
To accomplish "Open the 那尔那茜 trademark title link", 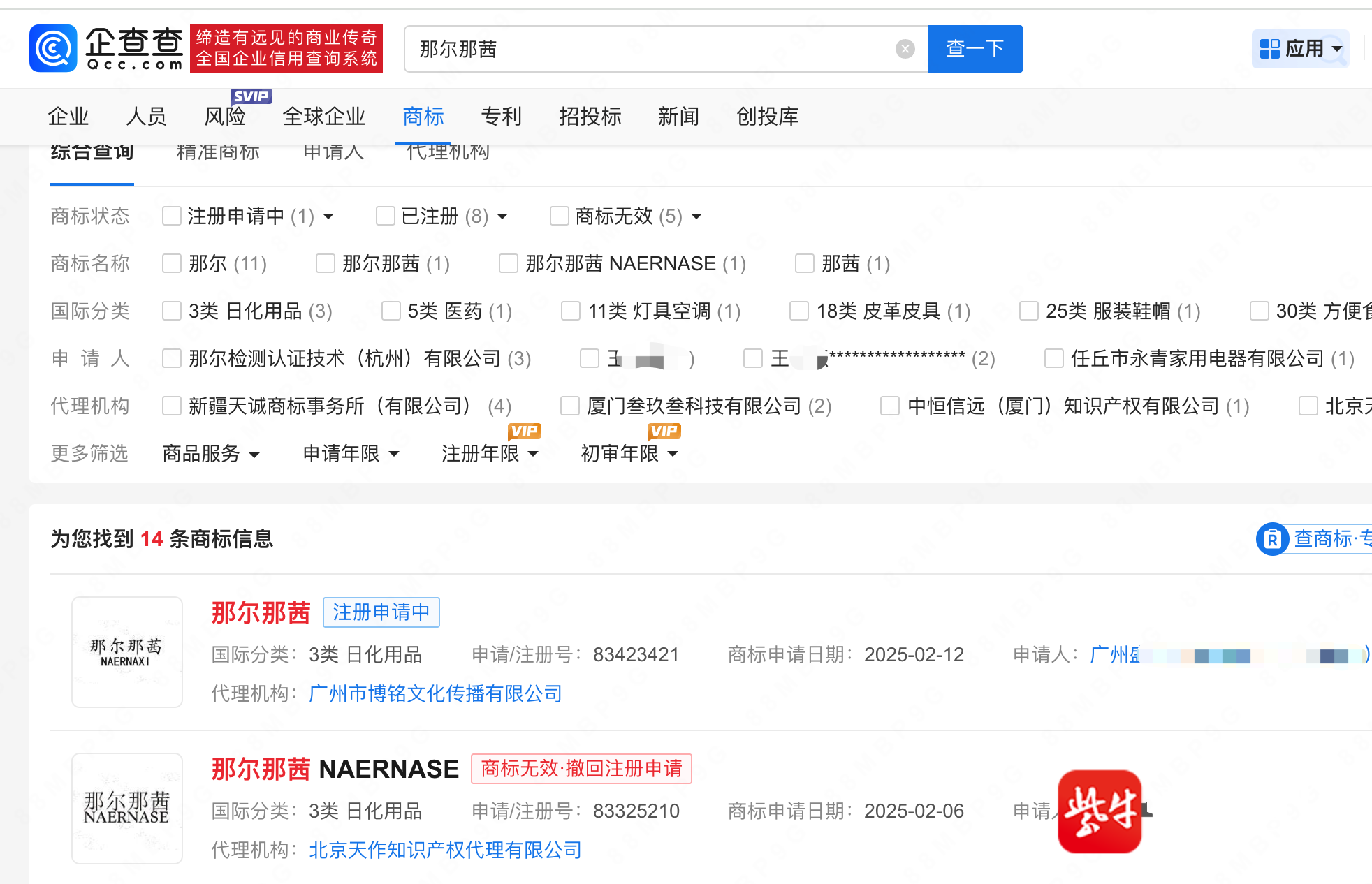I will pyautogui.click(x=261, y=612).
